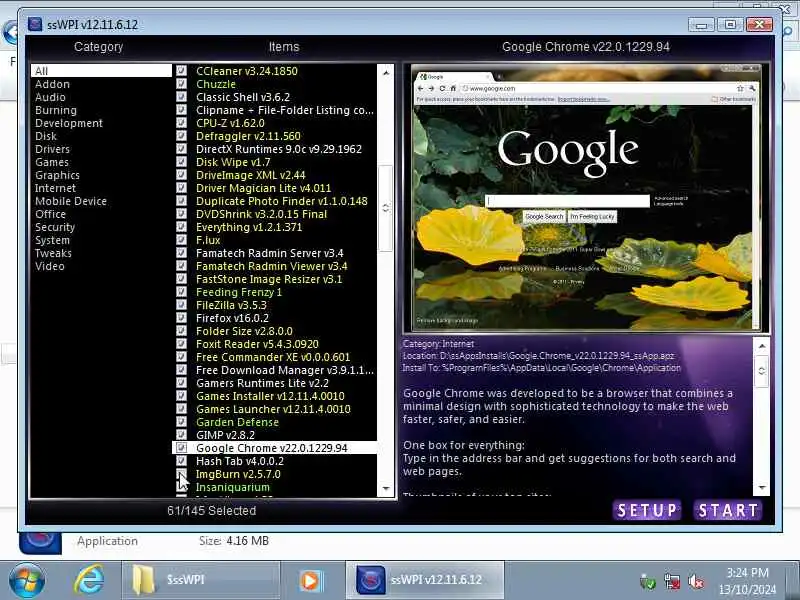Toggle the CCleaner v3.24.1850 checkbox
This screenshot has height=600, width=800.
(181, 70)
